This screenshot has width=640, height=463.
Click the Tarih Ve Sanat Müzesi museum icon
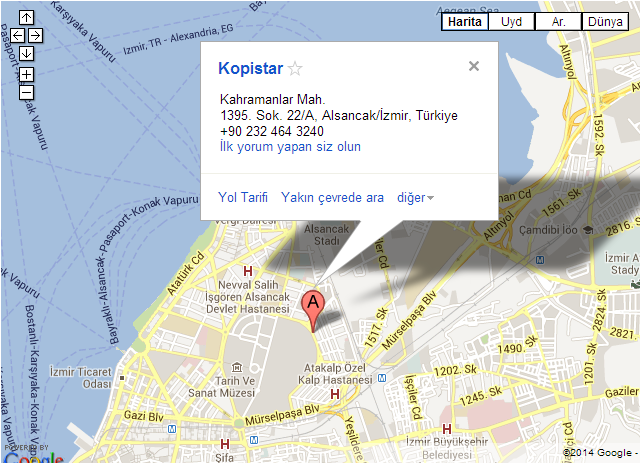[237, 367]
